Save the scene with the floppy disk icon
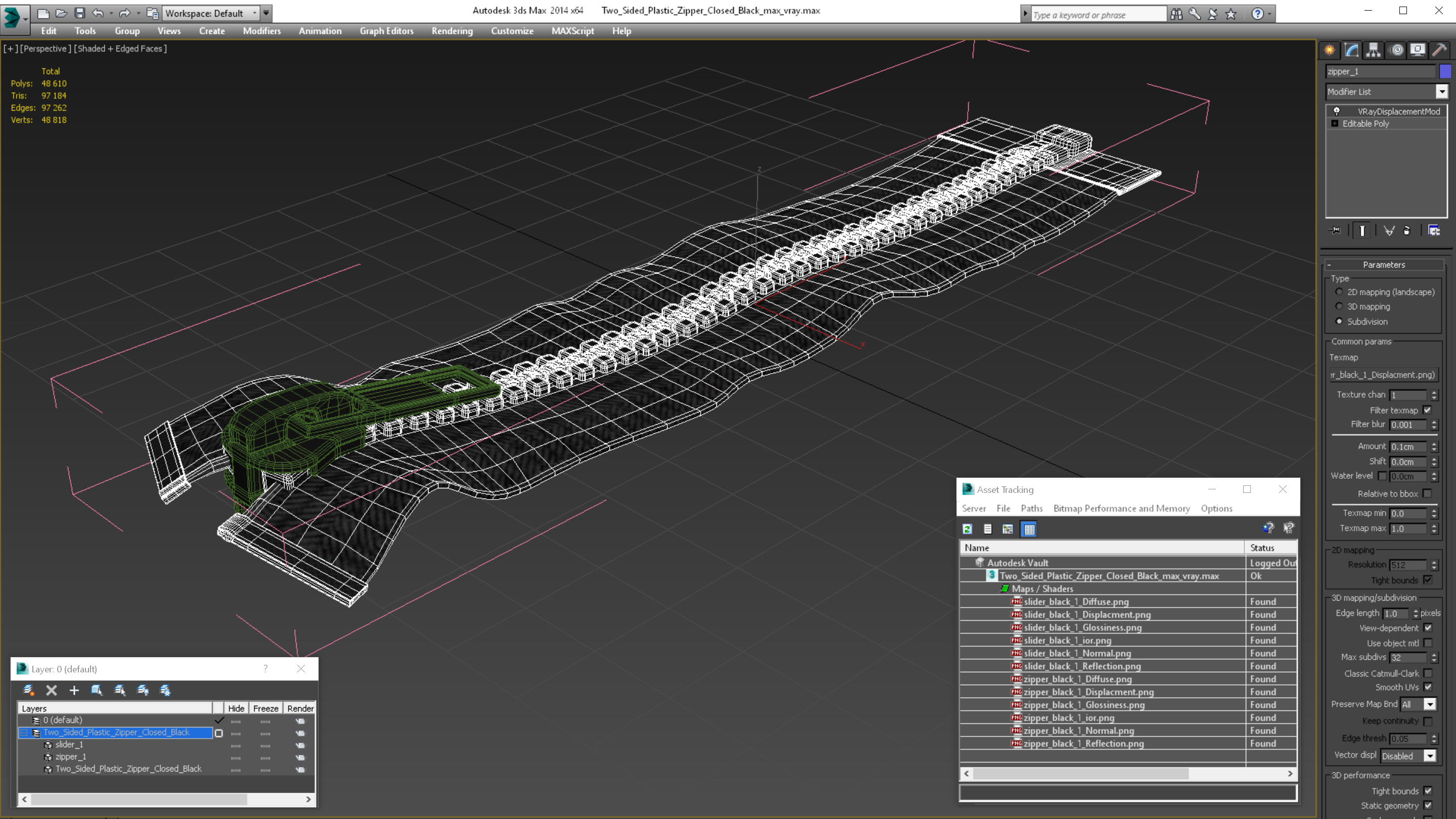 (80, 13)
